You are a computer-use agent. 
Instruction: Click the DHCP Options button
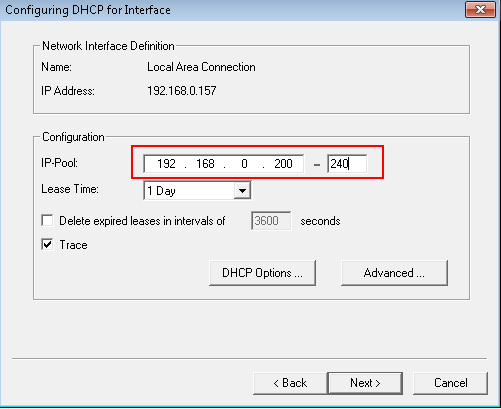[262, 273]
